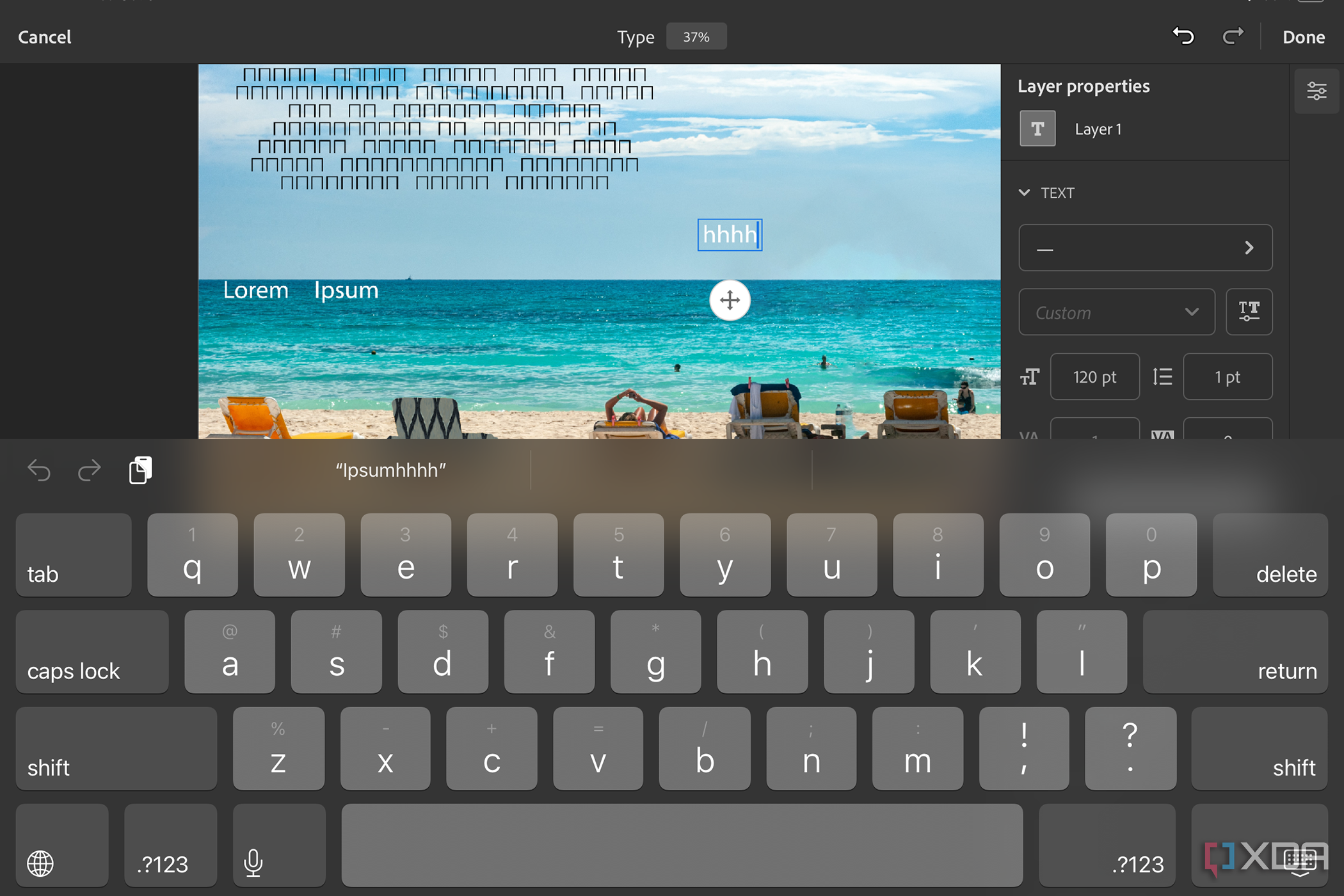Click the Layer 1 text layer thumbnail
This screenshot has width=1344, height=896.
(x=1039, y=128)
